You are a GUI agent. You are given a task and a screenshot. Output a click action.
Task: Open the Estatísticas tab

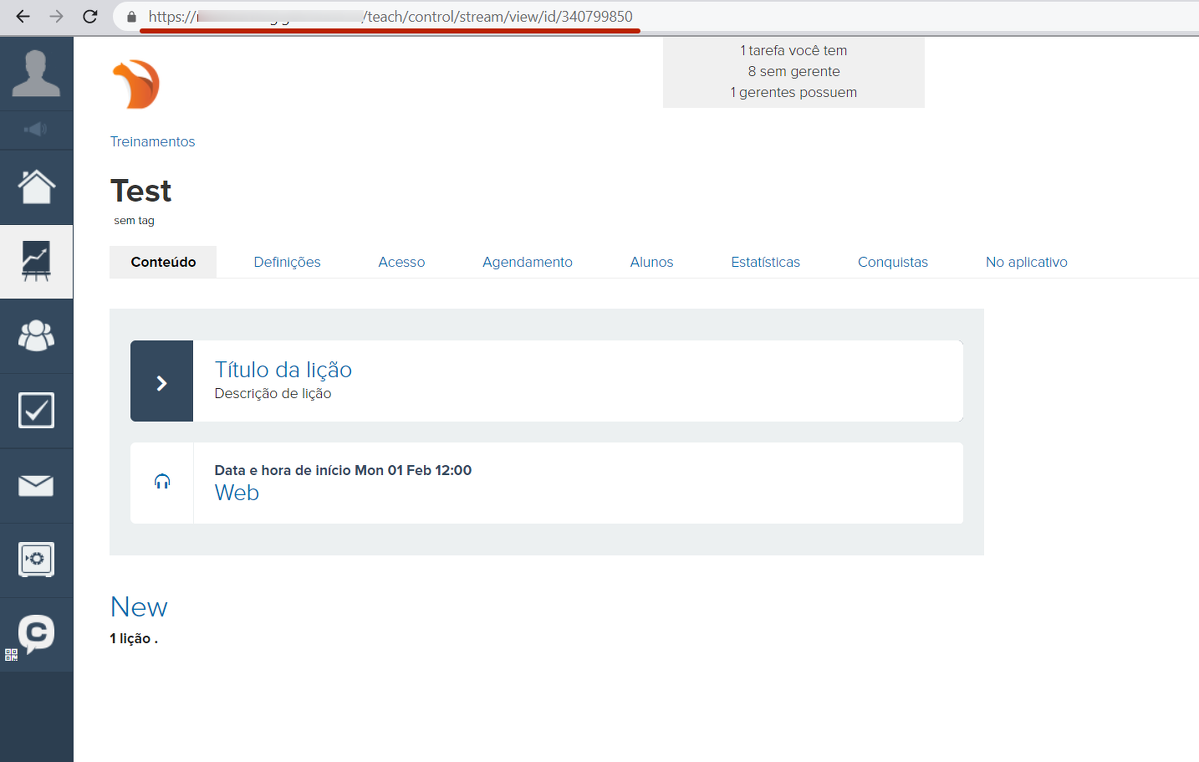(765, 262)
